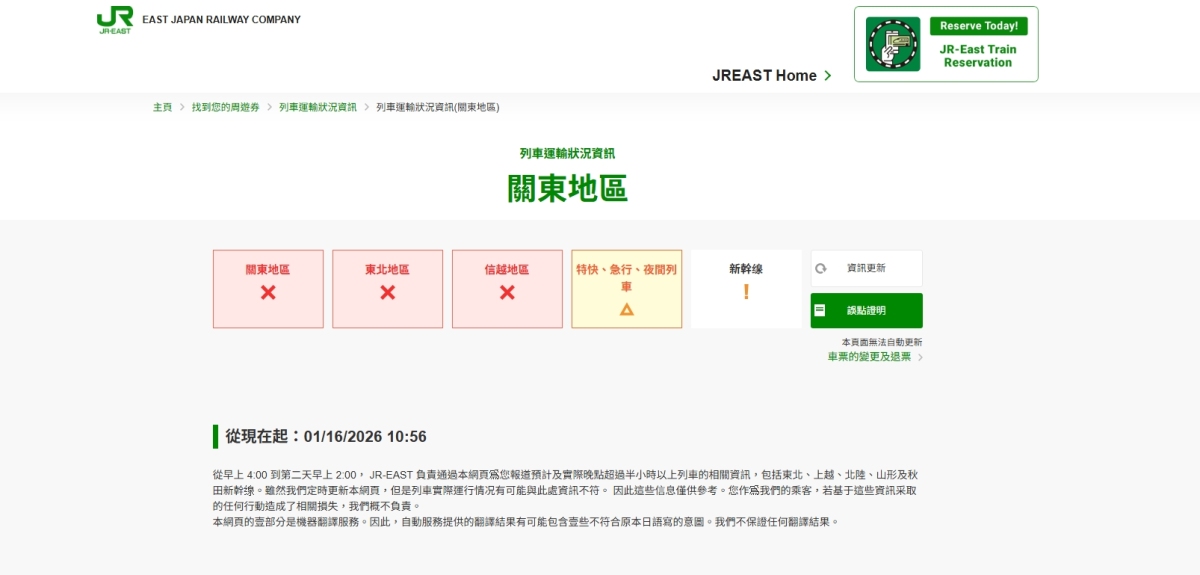Click the chevron arrow next to JREAST Home
Image resolution: width=1200 pixels, height=575 pixels.
828,76
